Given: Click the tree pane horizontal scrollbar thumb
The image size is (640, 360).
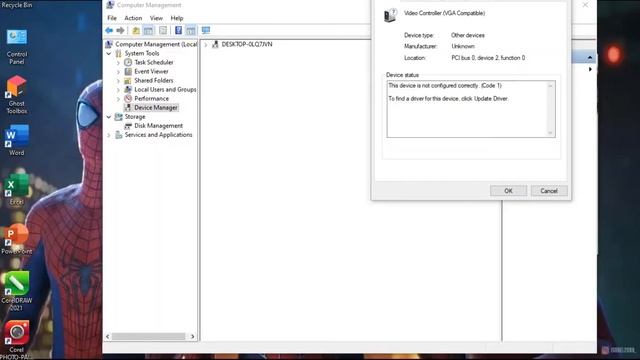Looking at the screenshot, I should 149,336.
